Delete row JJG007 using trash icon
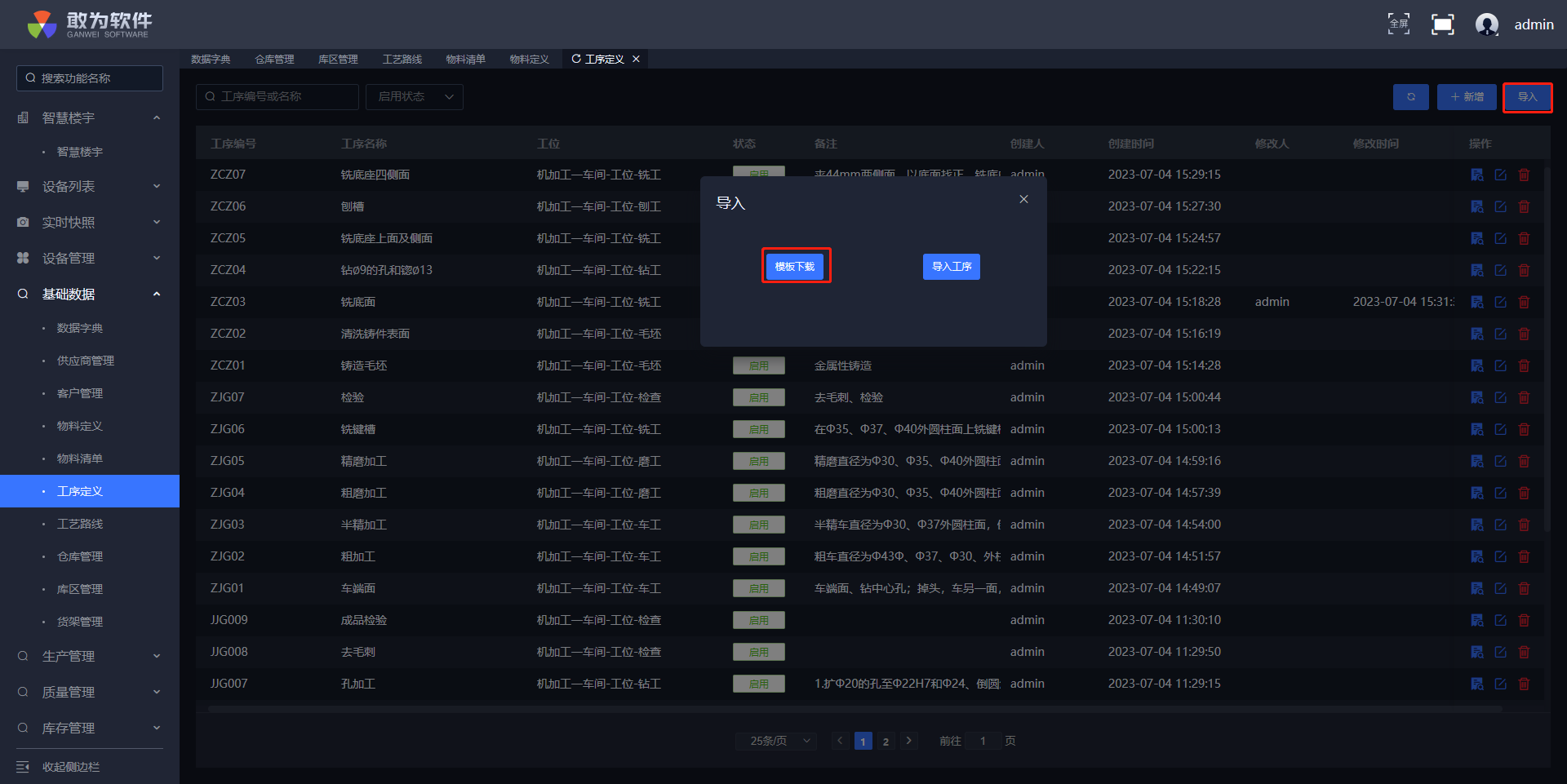The height and width of the screenshot is (784, 1567). click(x=1523, y=684)
